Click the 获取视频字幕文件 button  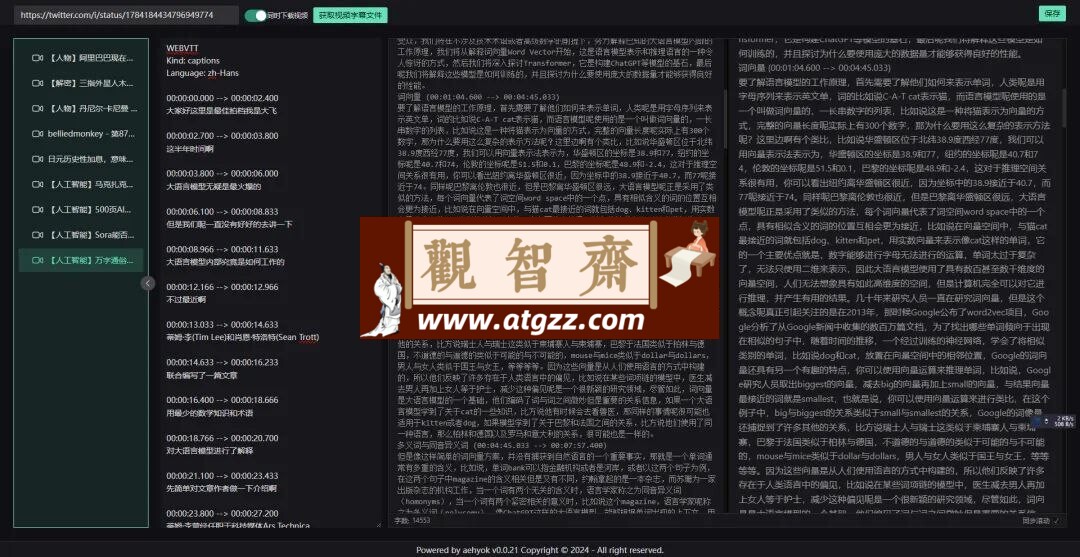pos(350,15)
